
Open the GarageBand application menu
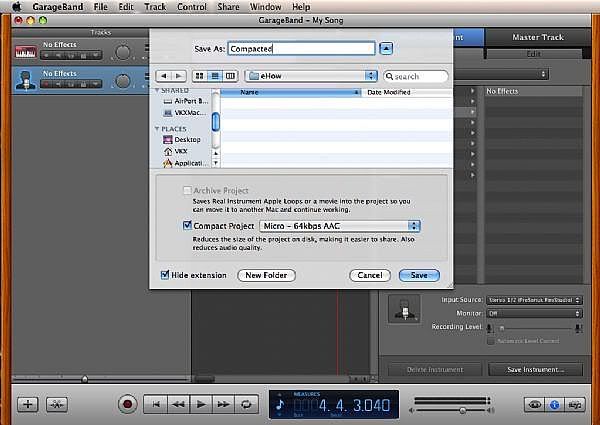point(56,7)
